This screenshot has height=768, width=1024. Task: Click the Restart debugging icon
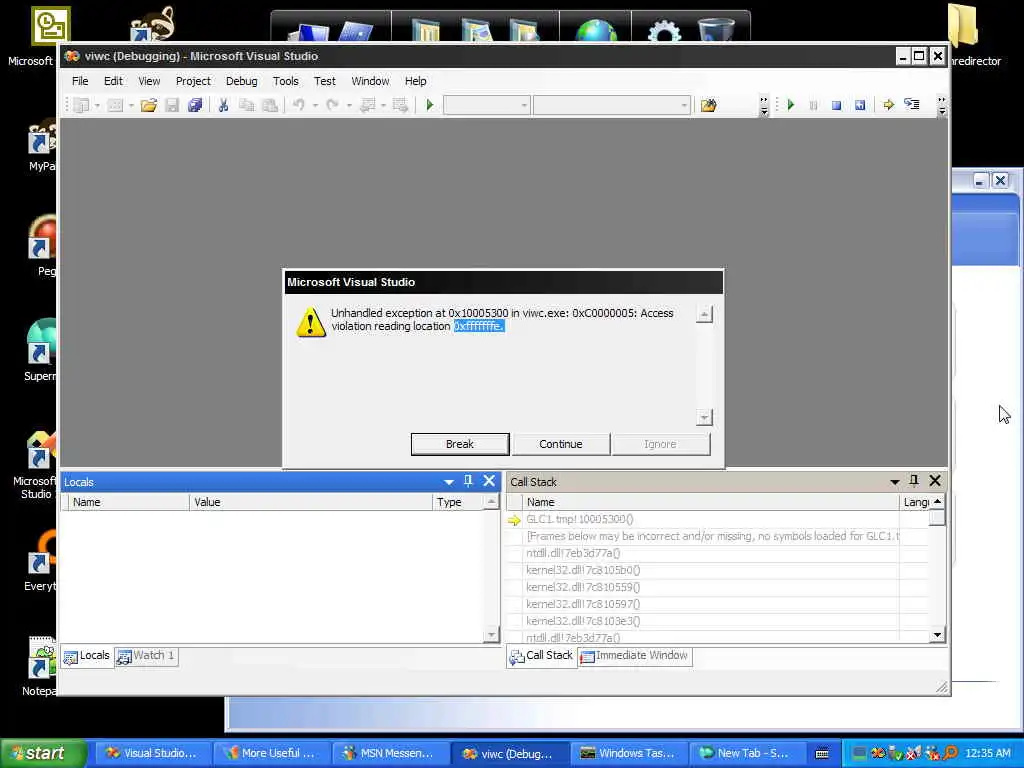(860, 105)
